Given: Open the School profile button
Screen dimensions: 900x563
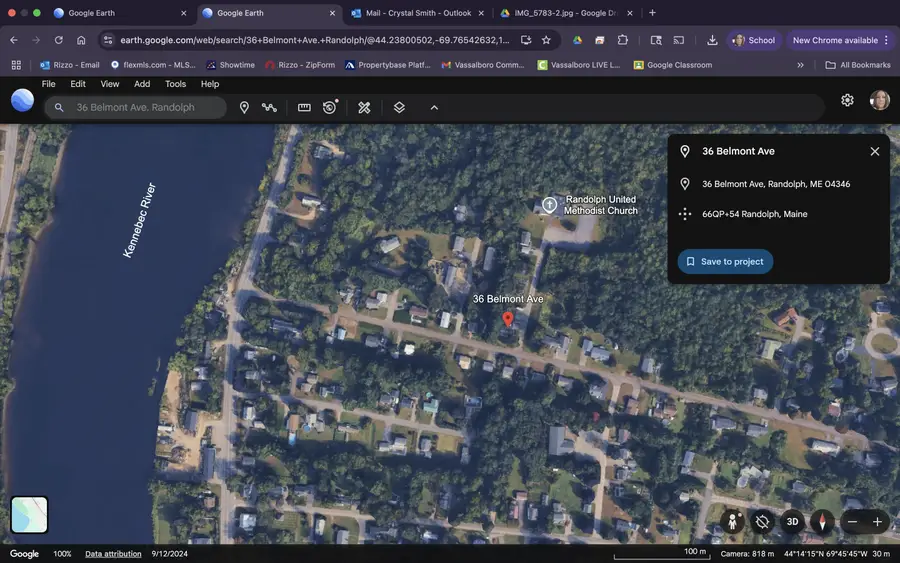Looking at the screenshot, I should pos(754,40).
